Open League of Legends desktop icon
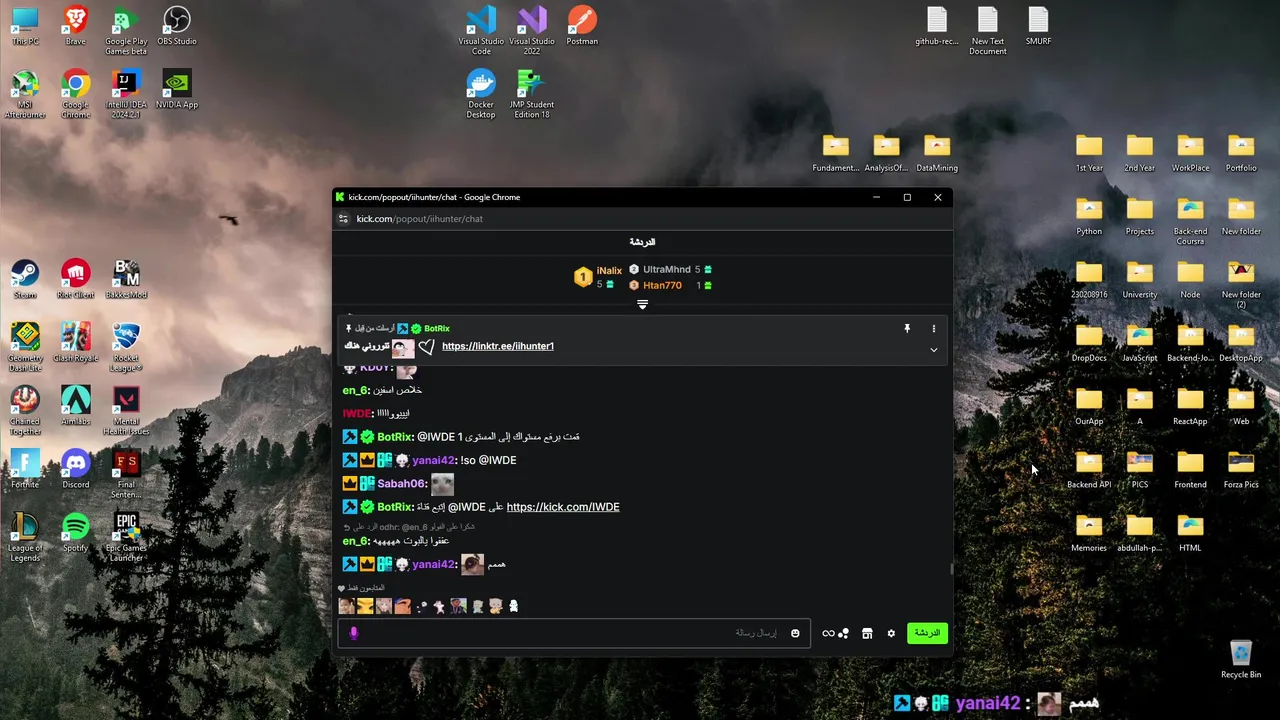Viewport: 1280px width, 720px height. (25, 537)
